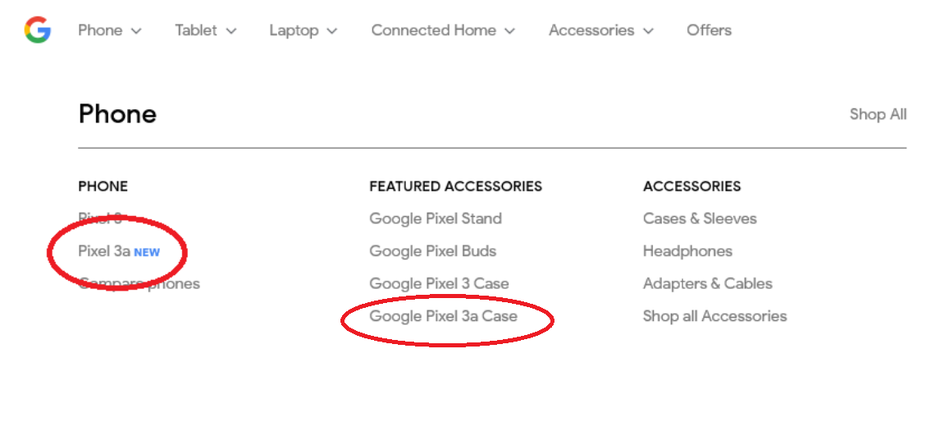Open the Accessories dropdown chevron
940x427 pixels.
(x=648, y=31)
